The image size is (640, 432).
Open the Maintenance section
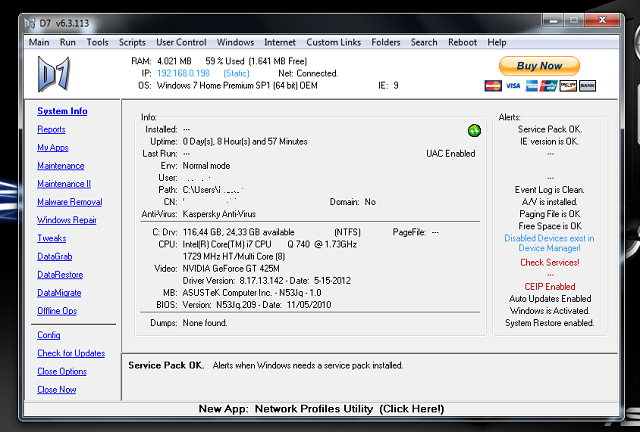(60, 166)
